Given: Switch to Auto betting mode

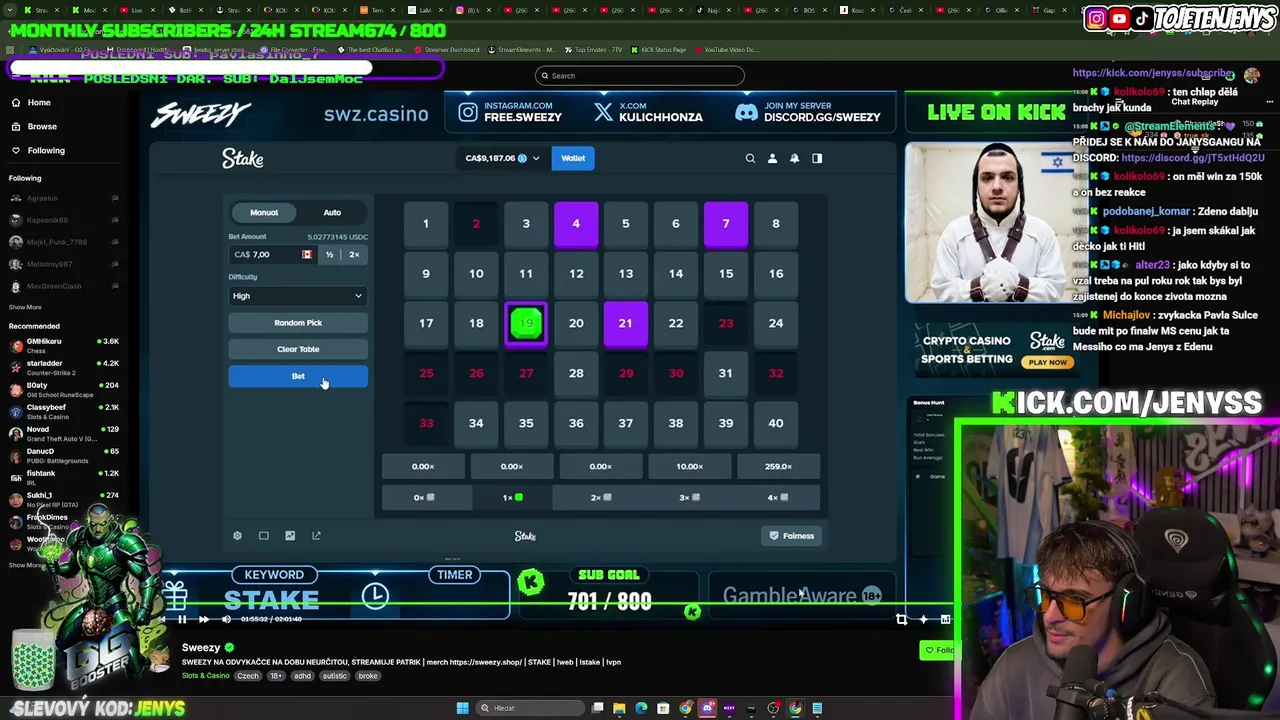Looking at the screenshot, I should coord(332,212).
